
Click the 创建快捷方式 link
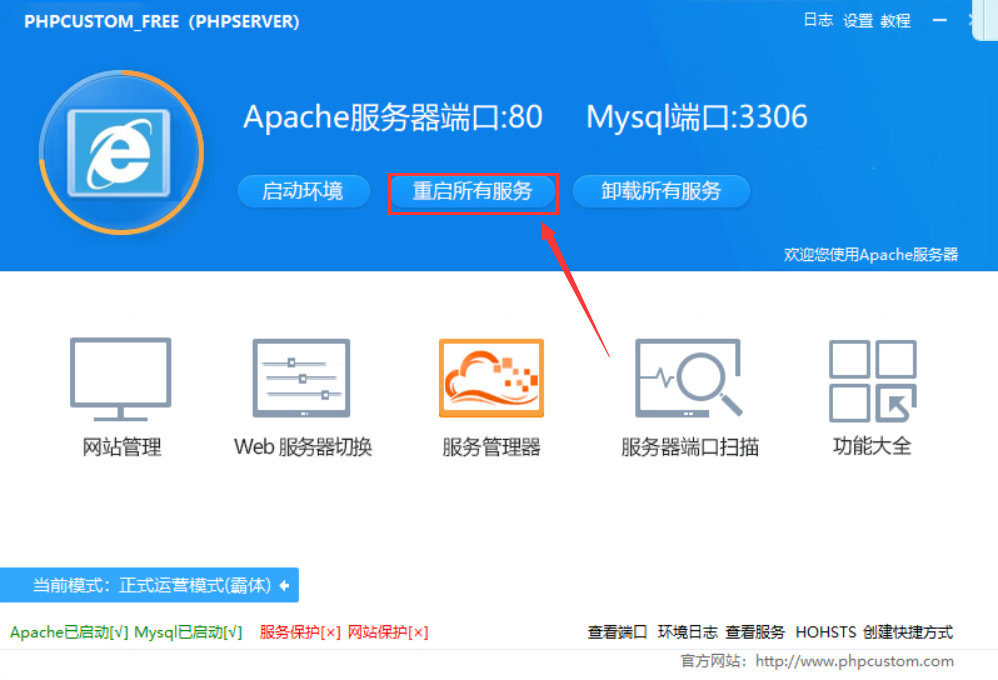(x=908, y=632)
